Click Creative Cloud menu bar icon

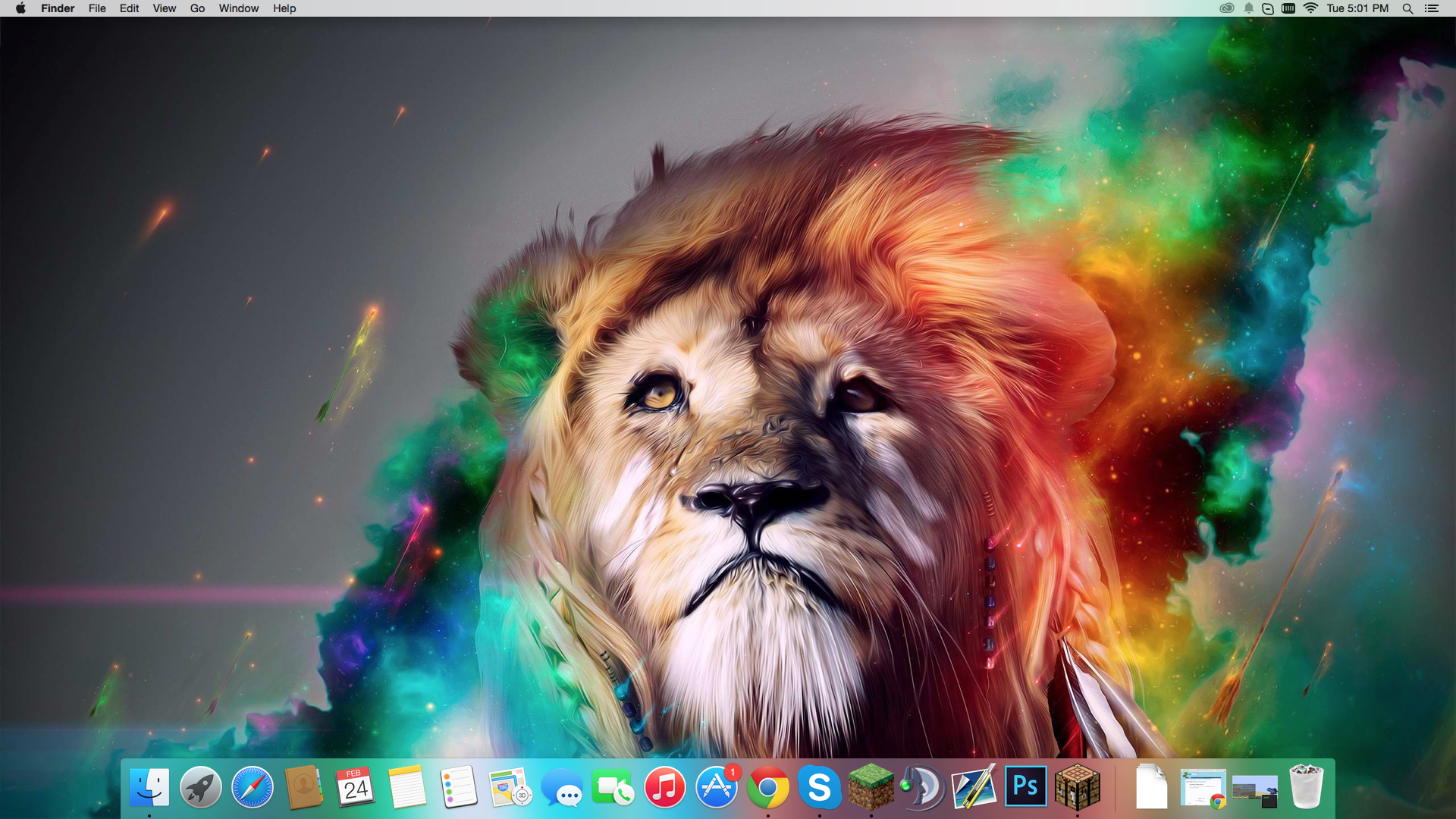1226,8
